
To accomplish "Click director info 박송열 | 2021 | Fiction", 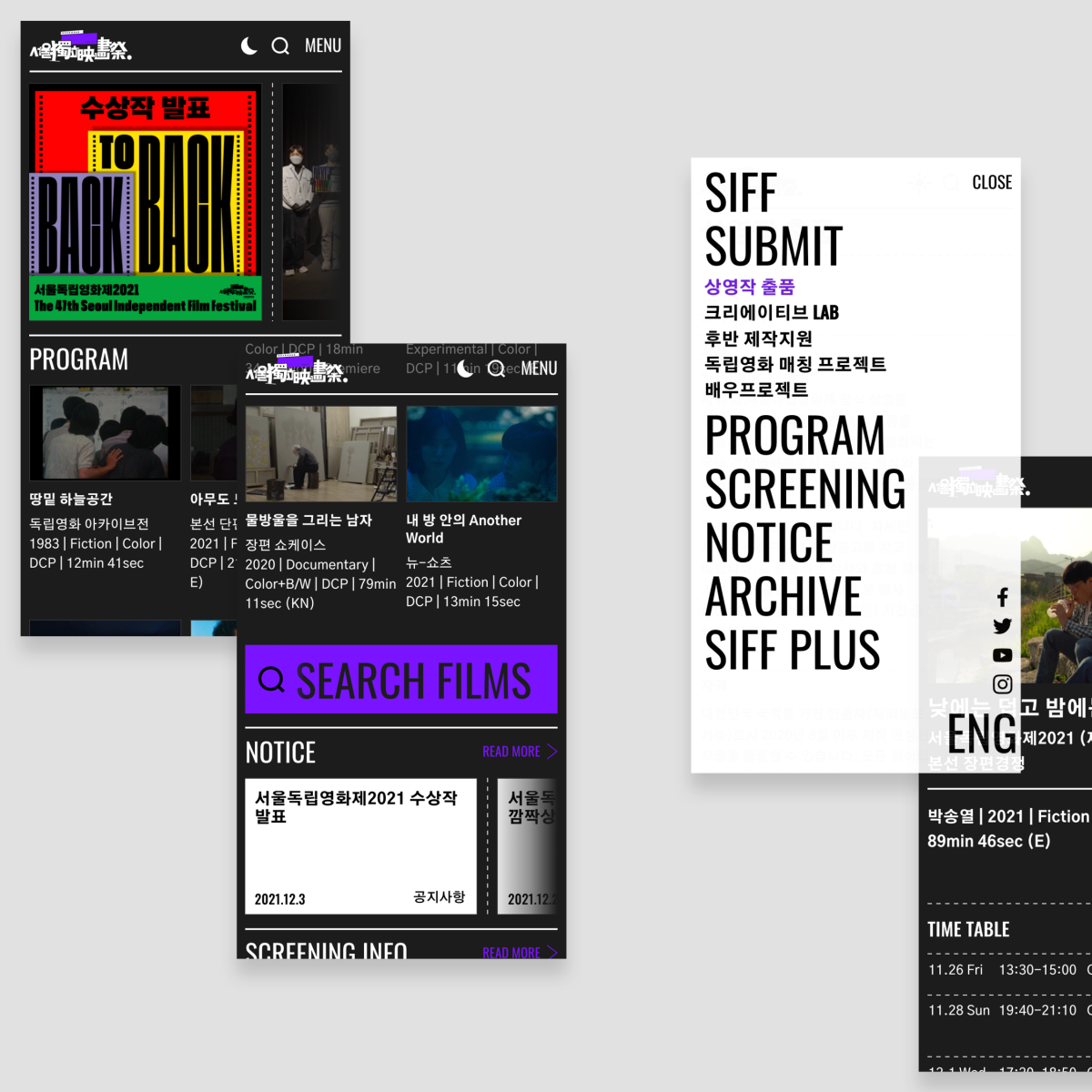I will pos(1008,816).
